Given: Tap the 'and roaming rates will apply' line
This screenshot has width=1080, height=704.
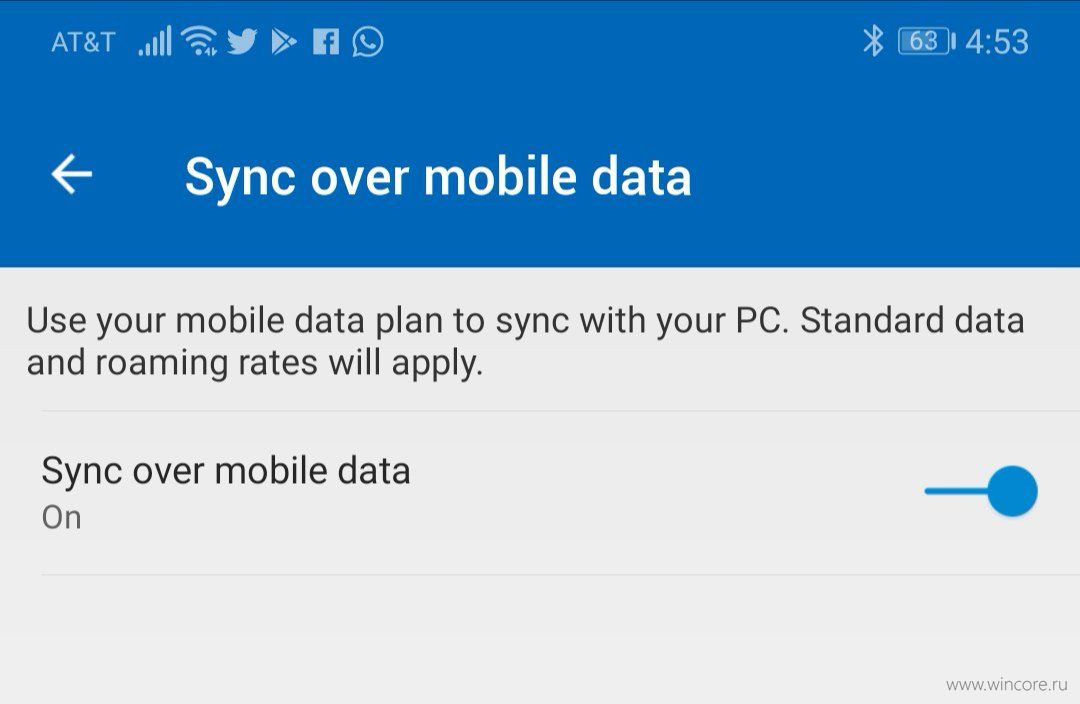Looking at the screenshot, I should point(255,363).
